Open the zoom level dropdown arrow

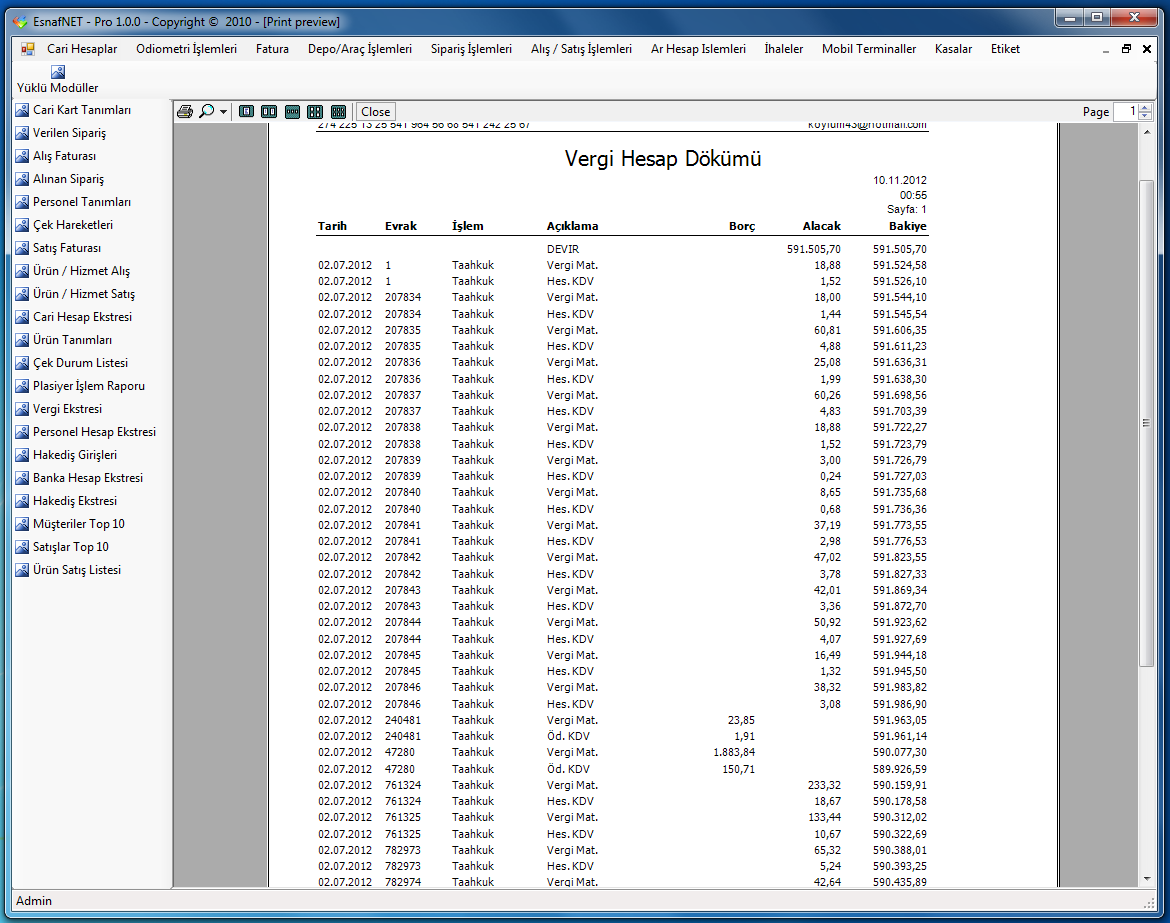pos(223,112)
